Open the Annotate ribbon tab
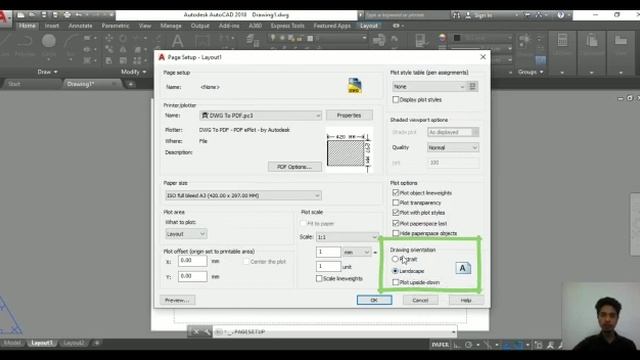The image size is (640, 360). click(80, 26)
